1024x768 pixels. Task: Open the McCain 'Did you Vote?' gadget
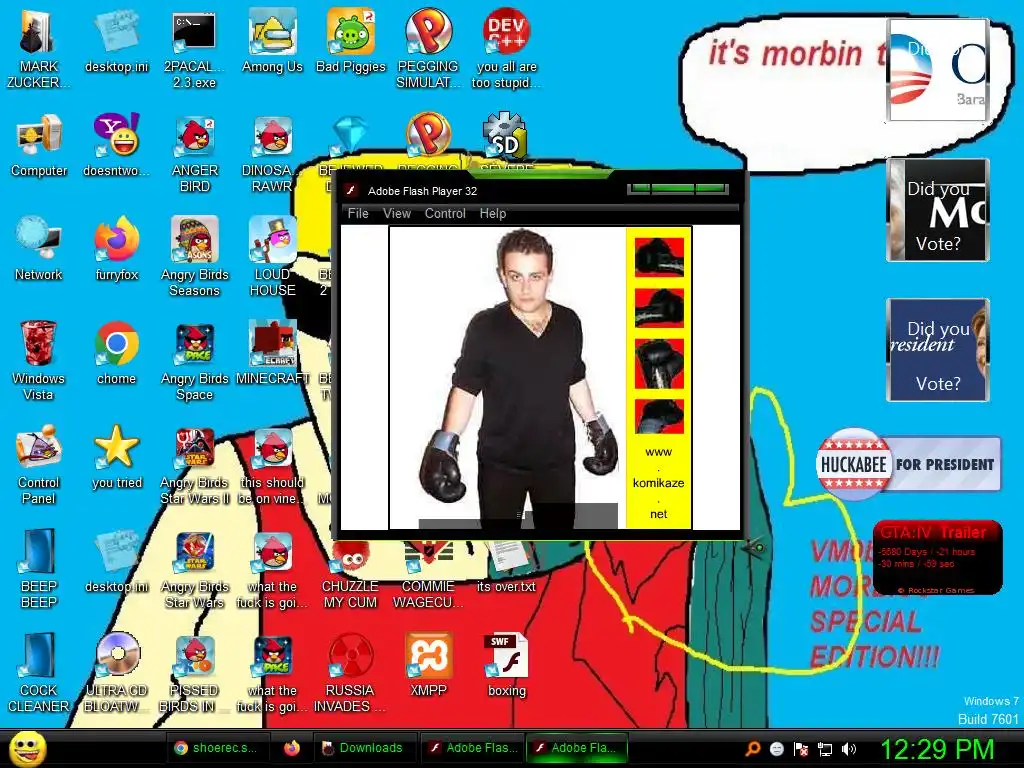tap(938, 210)
